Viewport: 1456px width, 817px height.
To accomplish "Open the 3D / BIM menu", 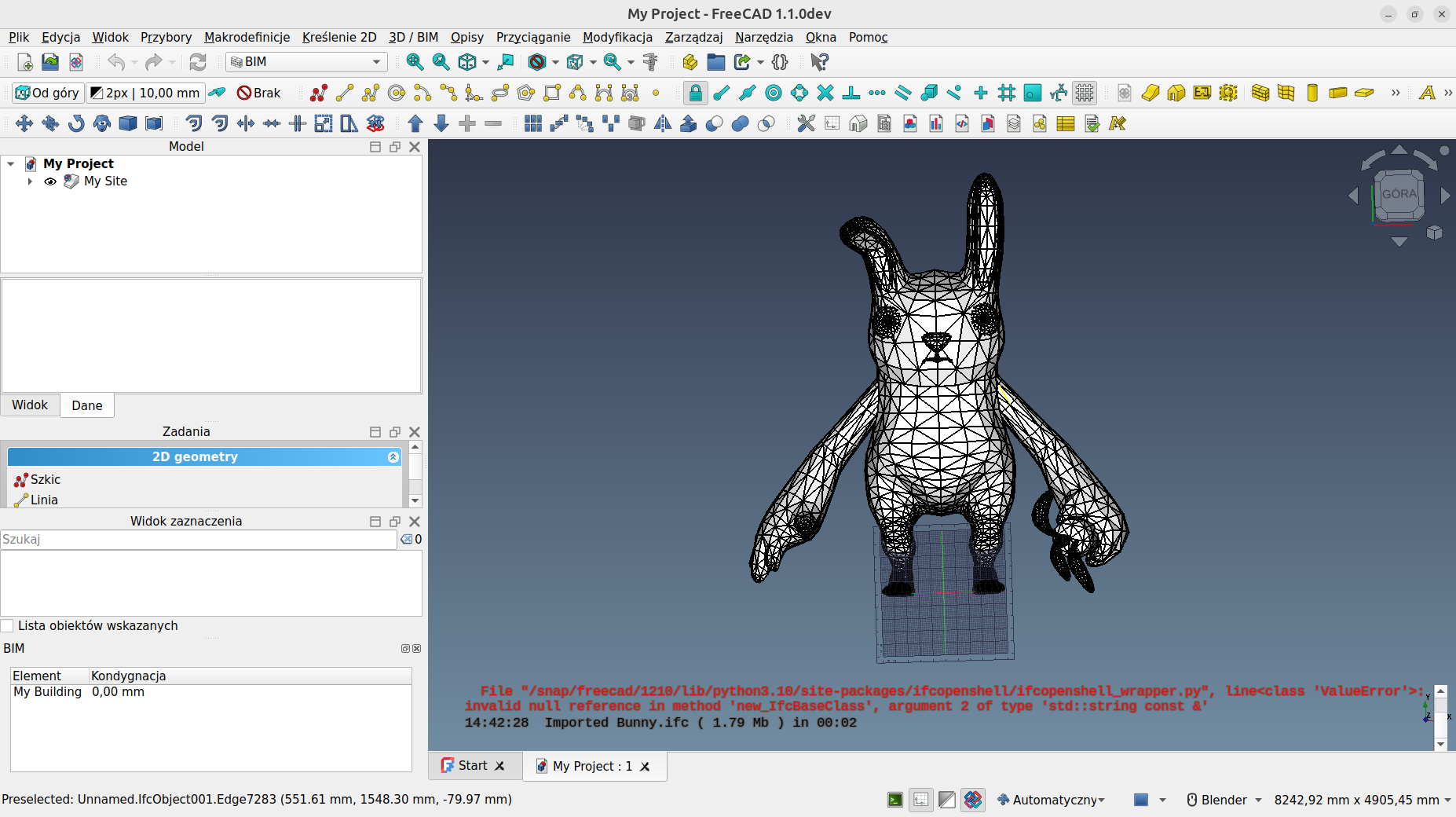I will tap(414, 37).
